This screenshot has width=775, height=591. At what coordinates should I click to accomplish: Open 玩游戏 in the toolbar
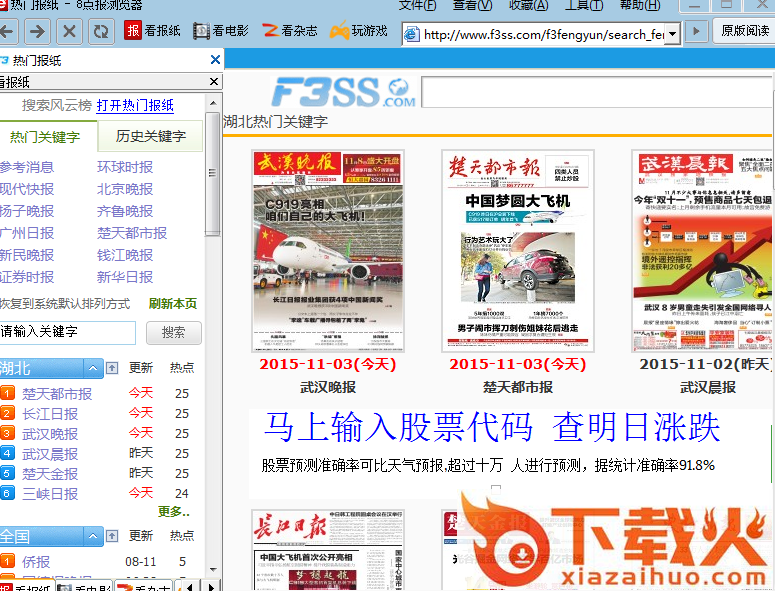click(x=359, y=31)
